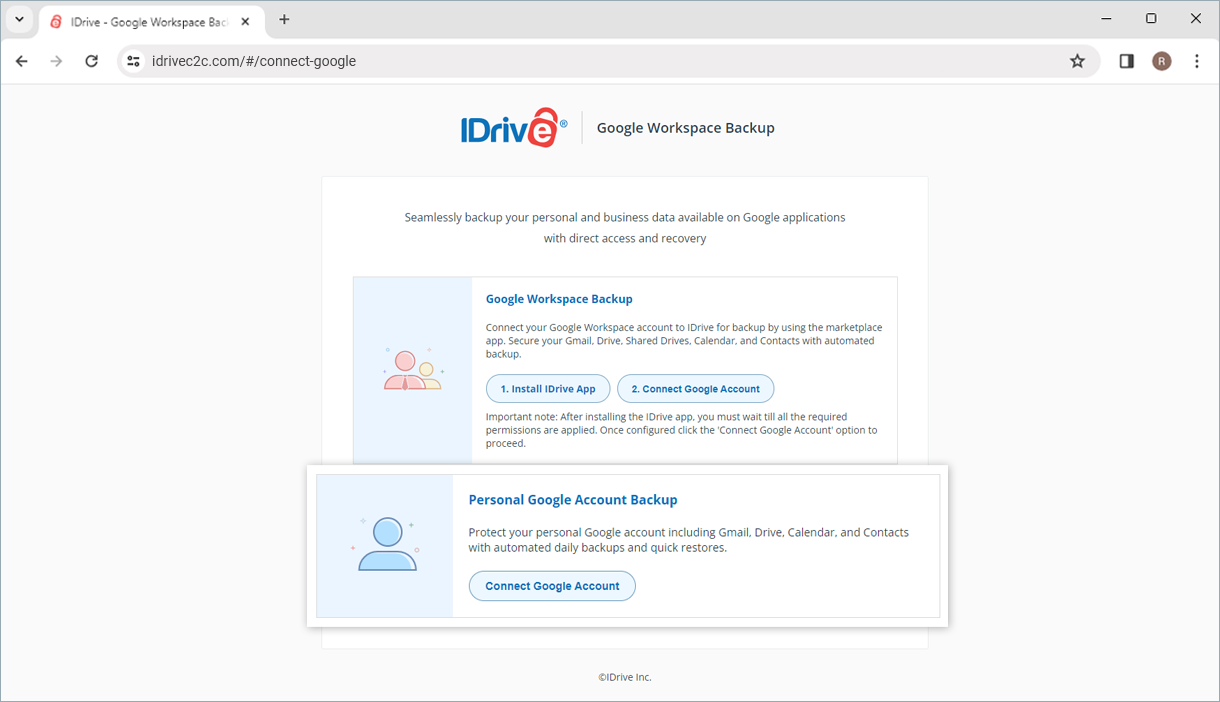1220x702 pixels.
Task: Click the browser back arrow
Action: pyautogui.click(x=22, y=61)
